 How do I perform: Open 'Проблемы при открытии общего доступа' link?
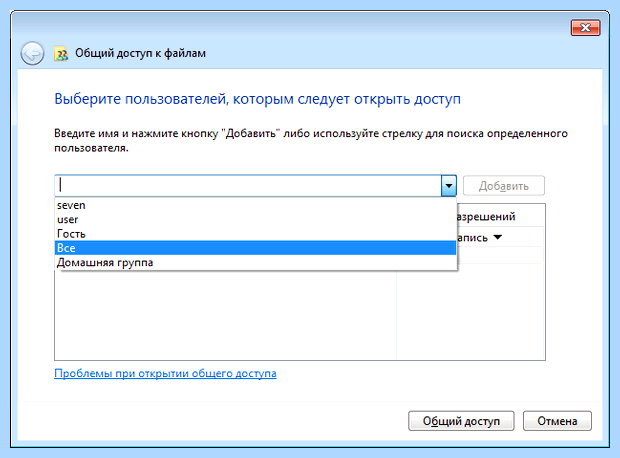(x=165, y=373)
